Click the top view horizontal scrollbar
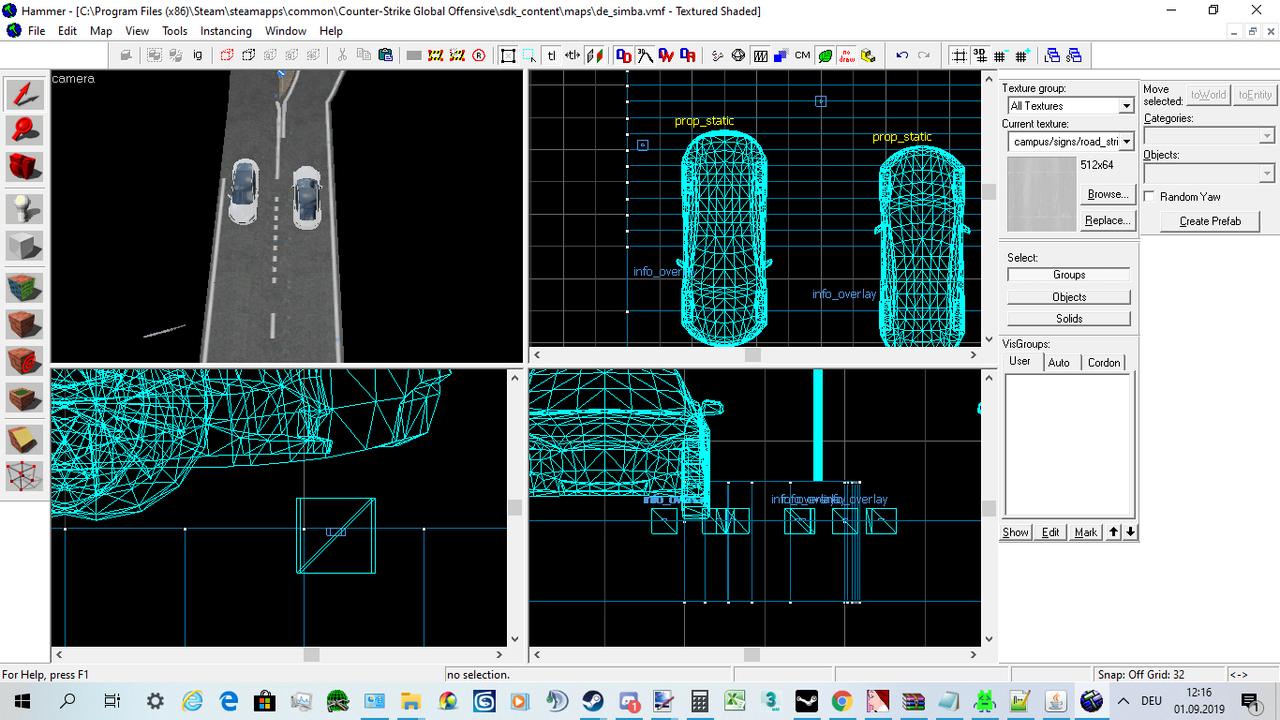Screen dimensions: 1280x720 (755, 355)
